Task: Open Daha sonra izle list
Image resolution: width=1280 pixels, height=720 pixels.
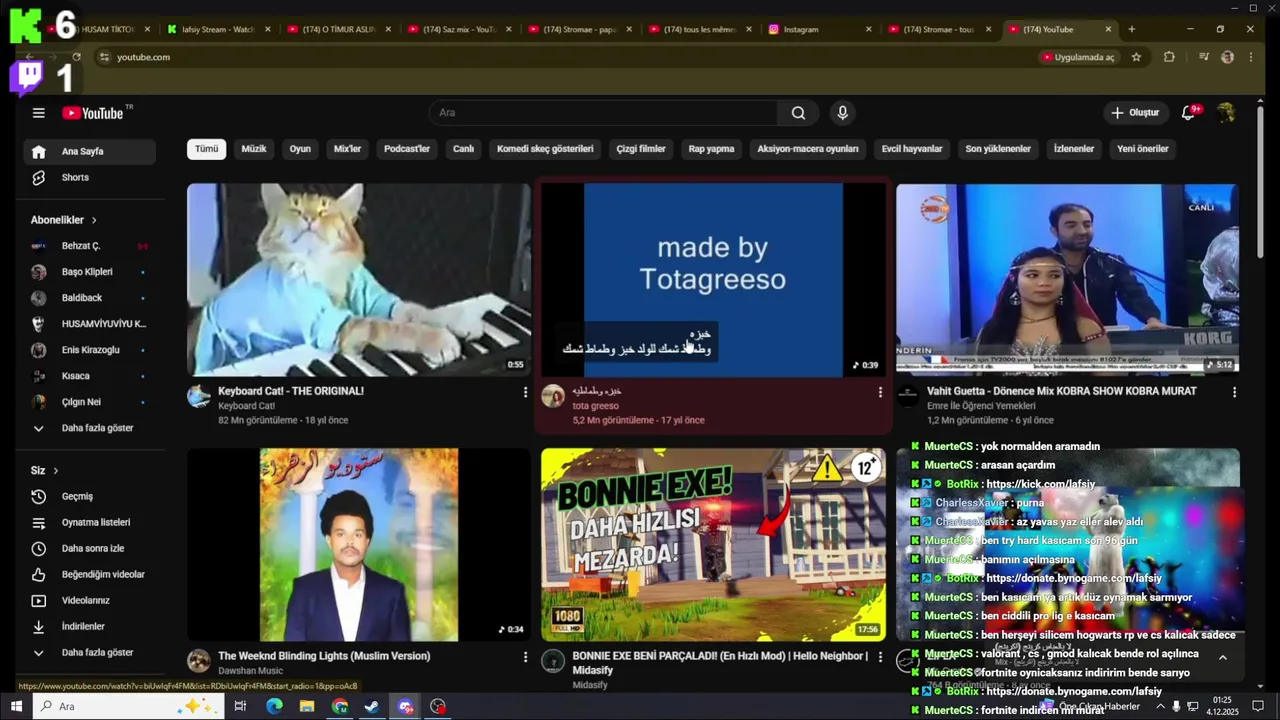Action: pos(90,548)
